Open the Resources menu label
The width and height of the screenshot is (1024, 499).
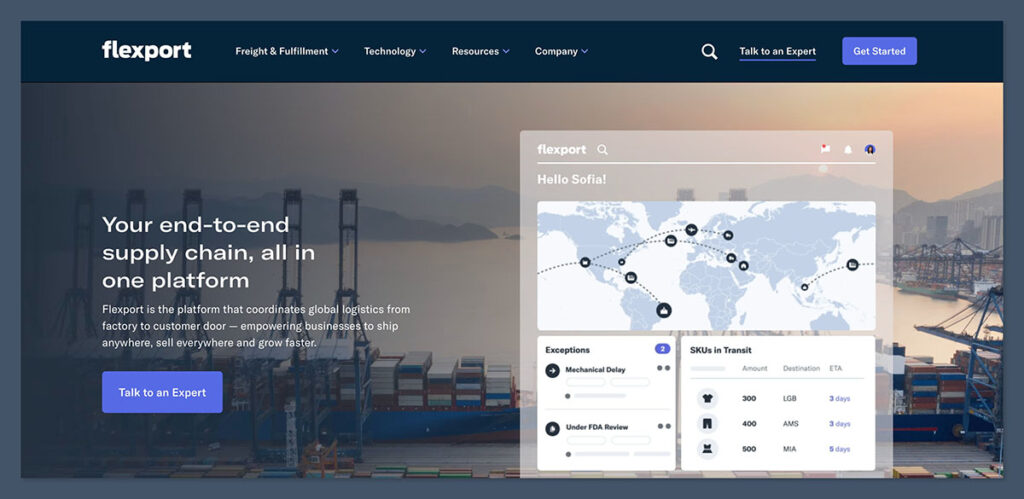pos(475,51)
